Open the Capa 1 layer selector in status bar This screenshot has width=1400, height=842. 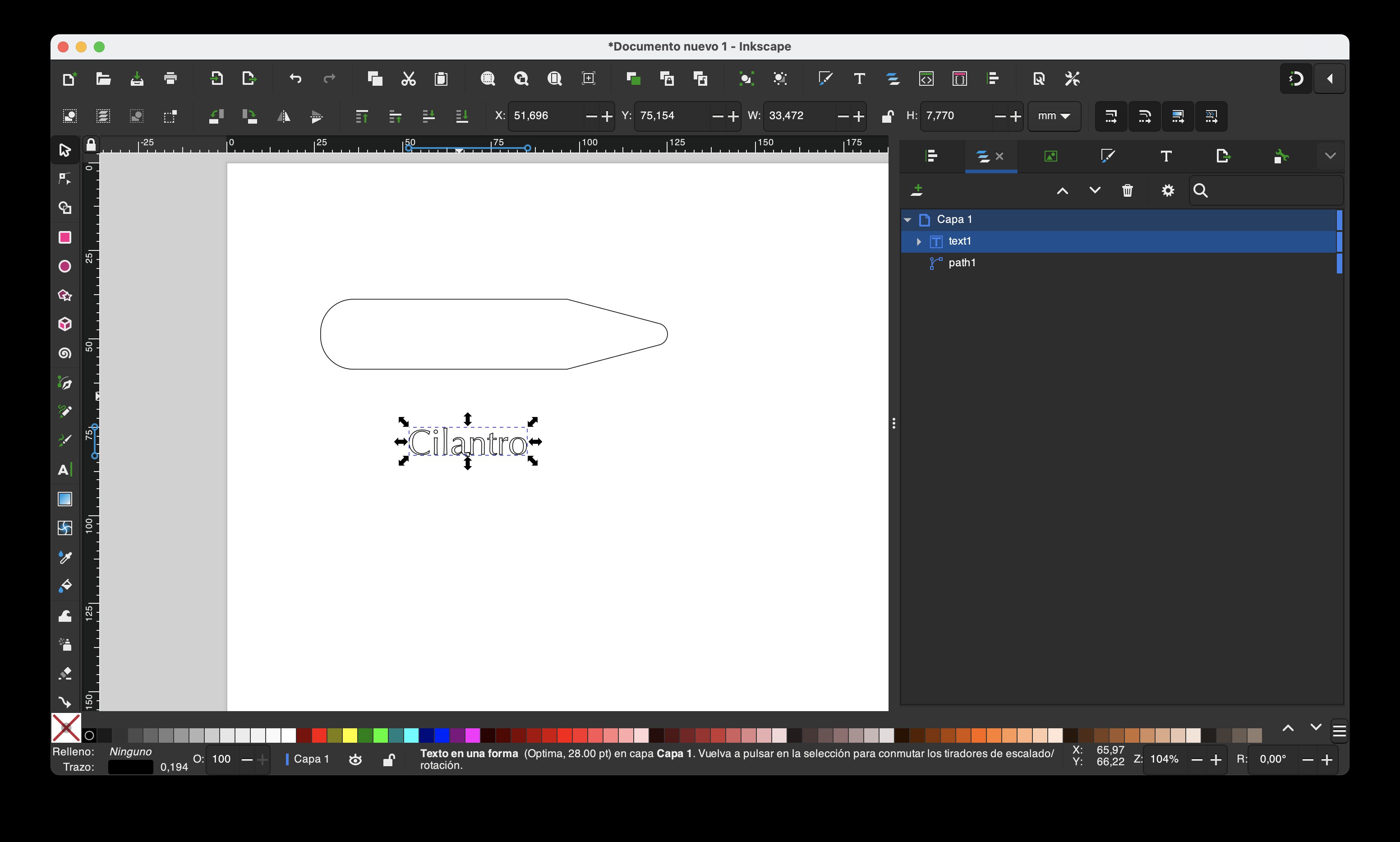point(307,759)
